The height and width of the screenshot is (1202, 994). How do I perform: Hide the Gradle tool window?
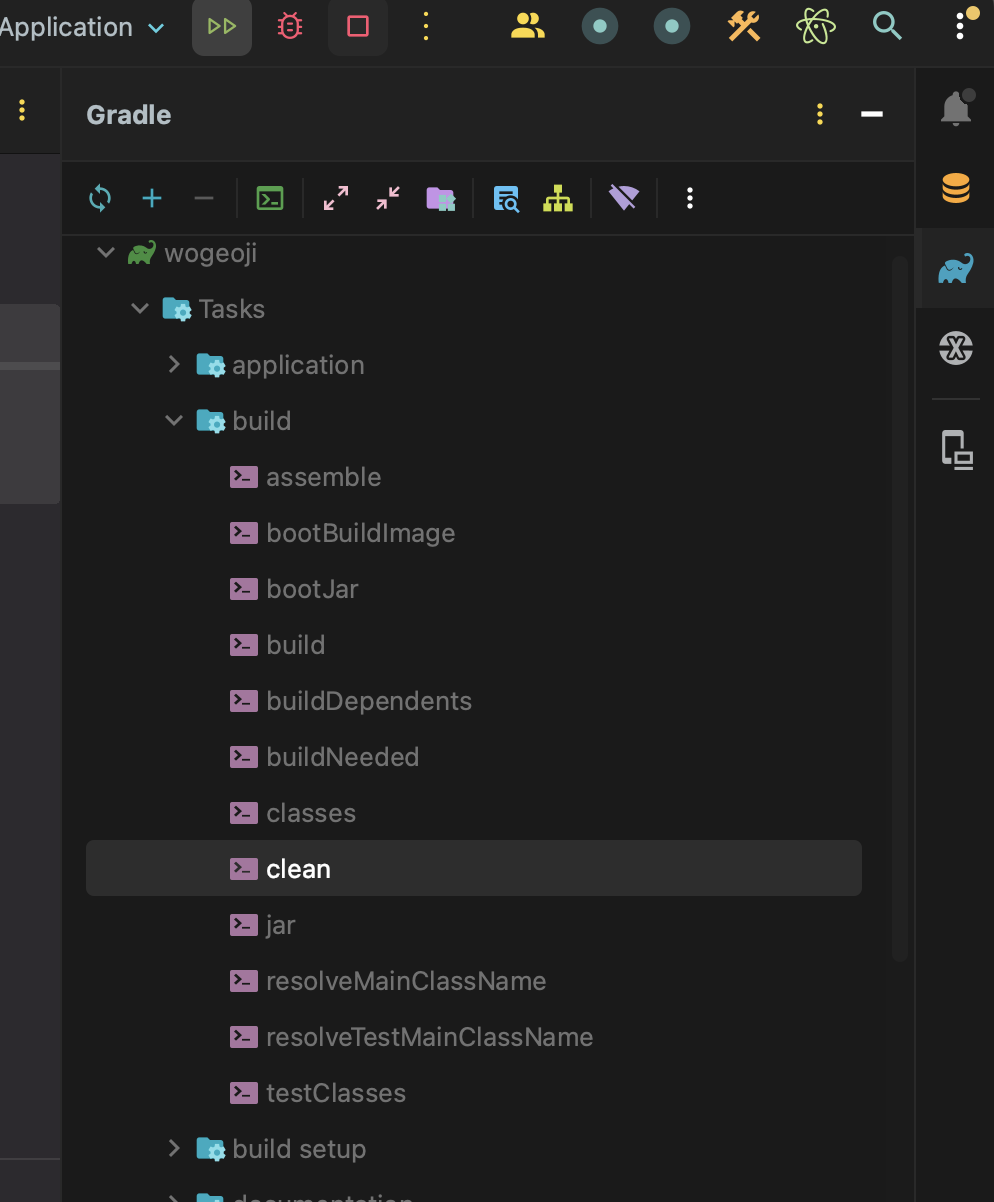click(872, 115)
